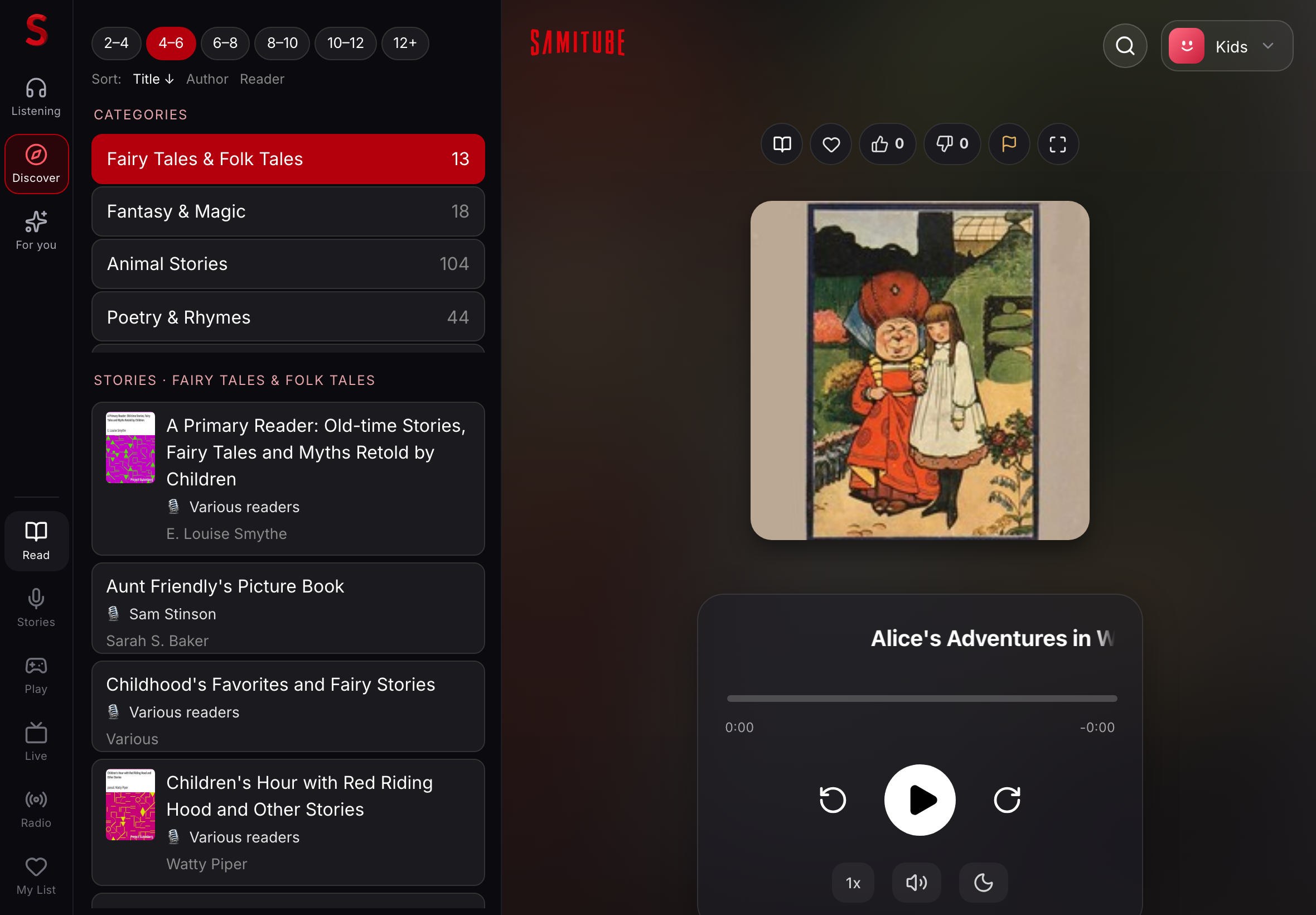Open the Play gamepad section
The width and height of the screenshot is (1316, 915).
point(36,675)
